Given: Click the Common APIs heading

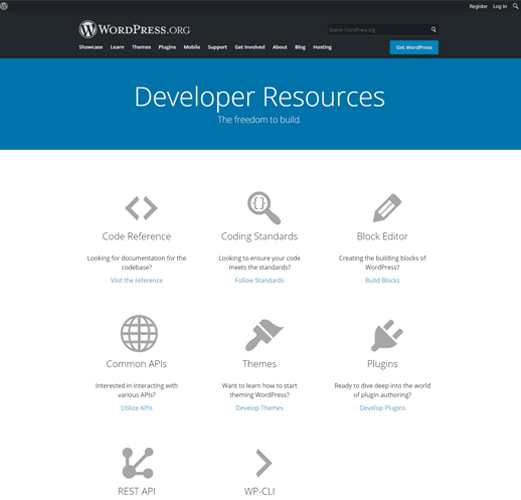Looking at the screenshot, I should [137, 363].
